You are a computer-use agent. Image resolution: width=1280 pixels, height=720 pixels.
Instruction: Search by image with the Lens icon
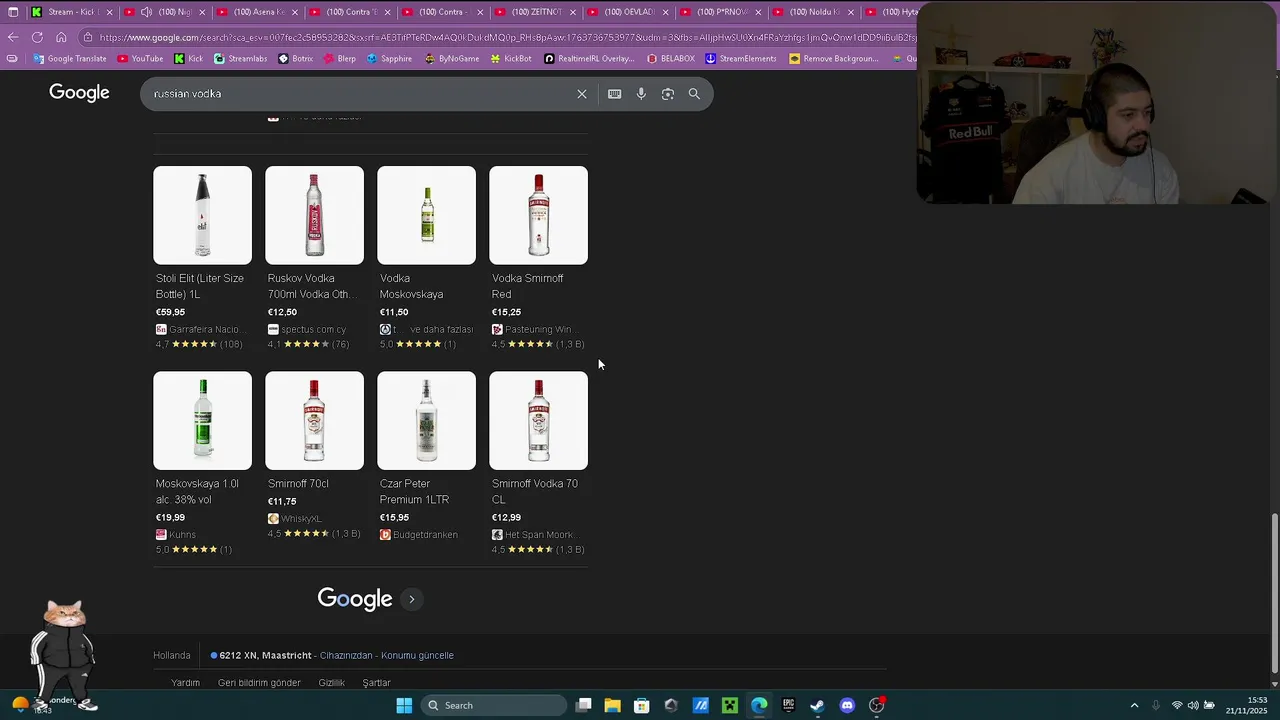pyautogui.click(x=668, y=94)
